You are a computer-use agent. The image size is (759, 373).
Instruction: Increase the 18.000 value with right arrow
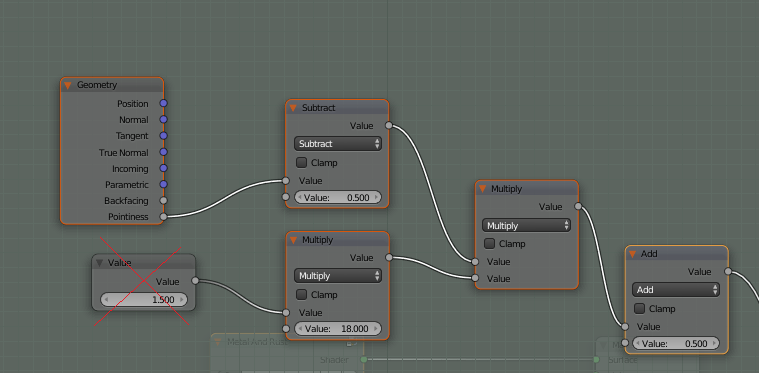click(376, 328)
